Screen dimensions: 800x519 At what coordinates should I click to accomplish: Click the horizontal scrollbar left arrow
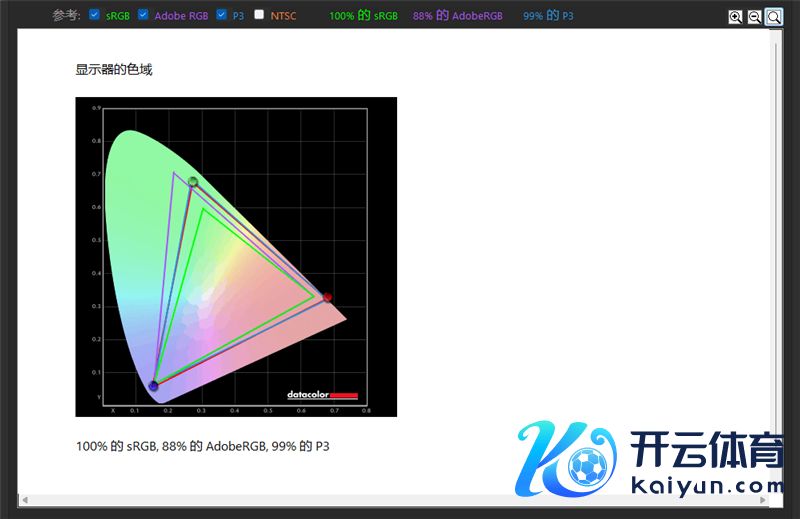(24, 499)
